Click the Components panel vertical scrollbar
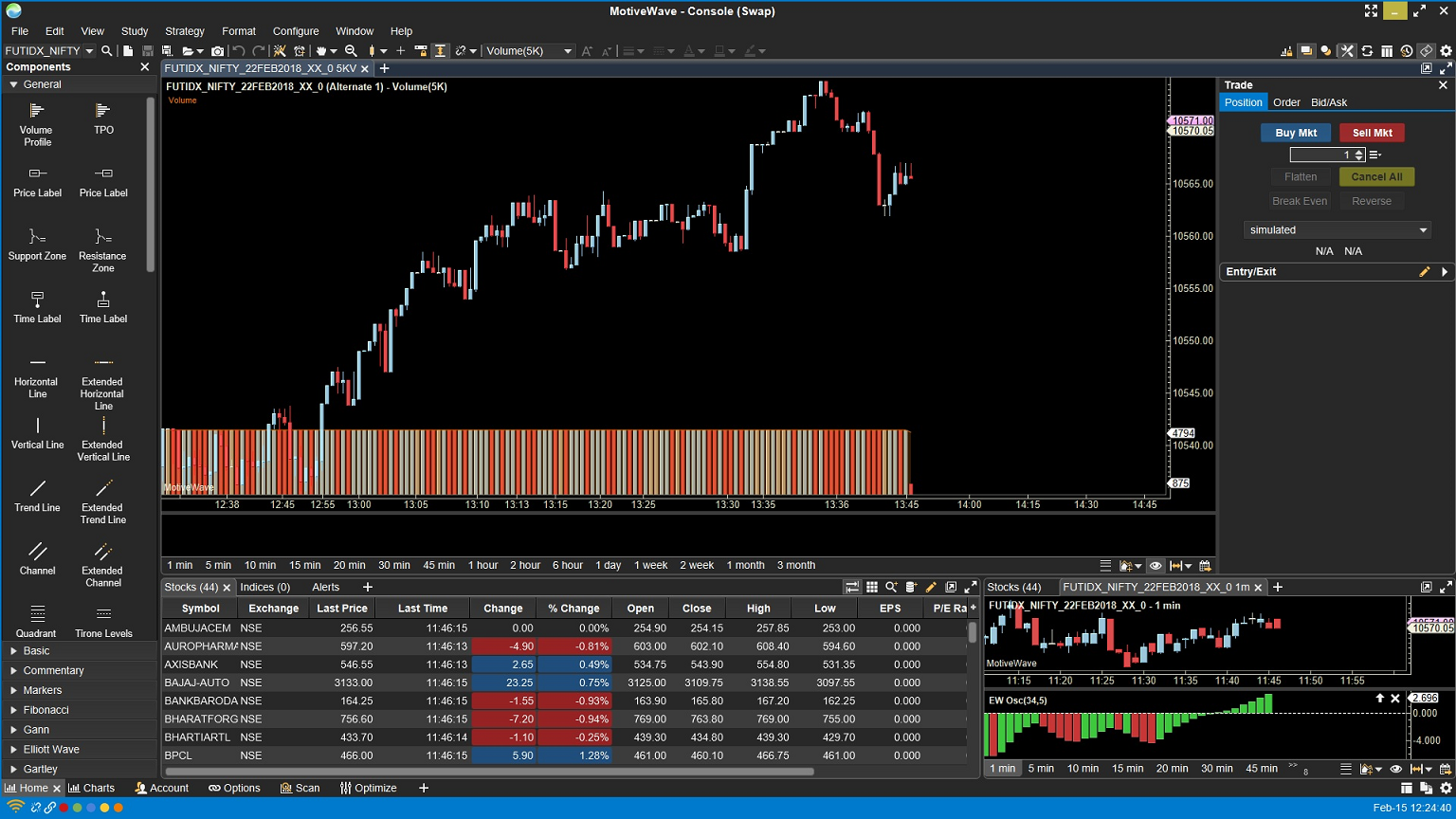Screen dimensions: 1456x819 [x=151, y=184]
